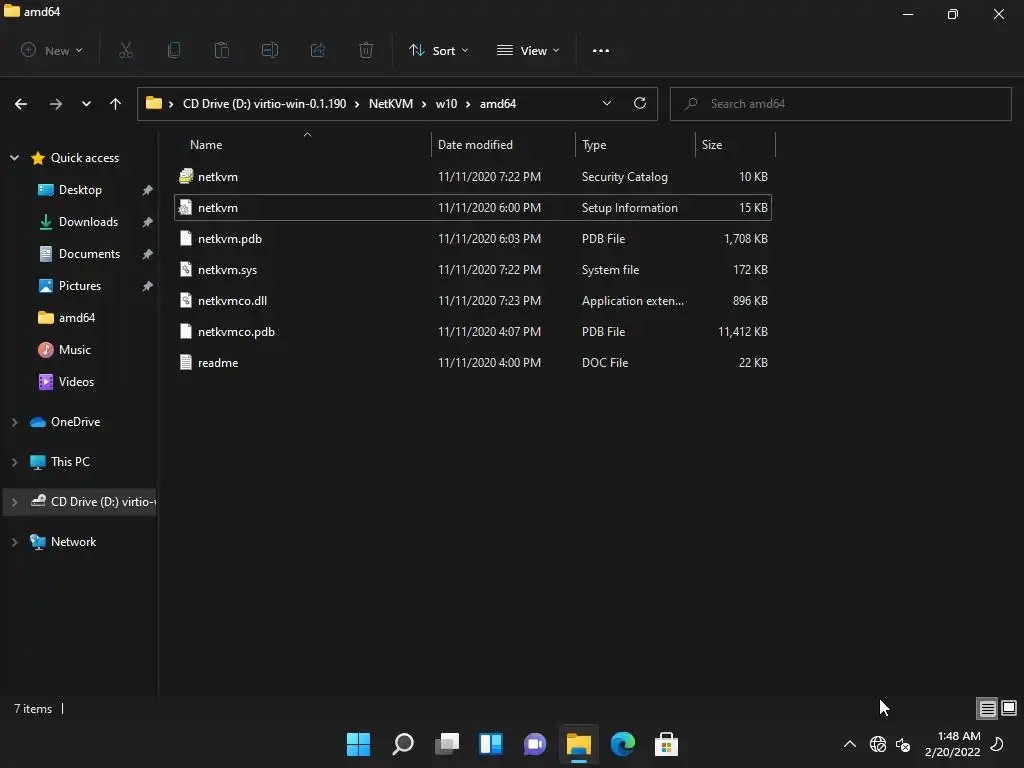Open the New dropdown menu
The width and height of the screenshot is (1024, 768).
(52, 50)
